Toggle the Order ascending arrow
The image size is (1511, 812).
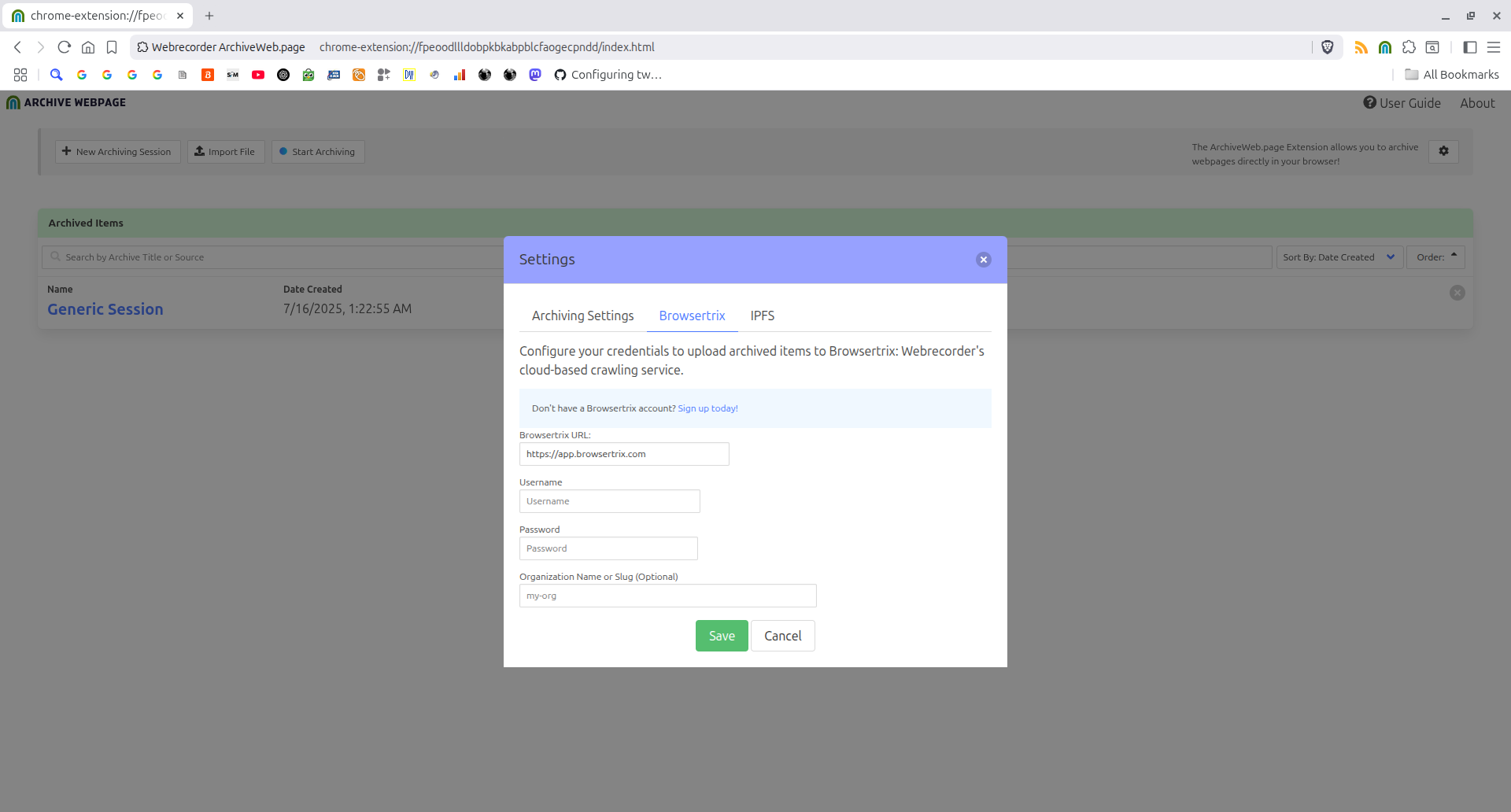coord(1436,257)
